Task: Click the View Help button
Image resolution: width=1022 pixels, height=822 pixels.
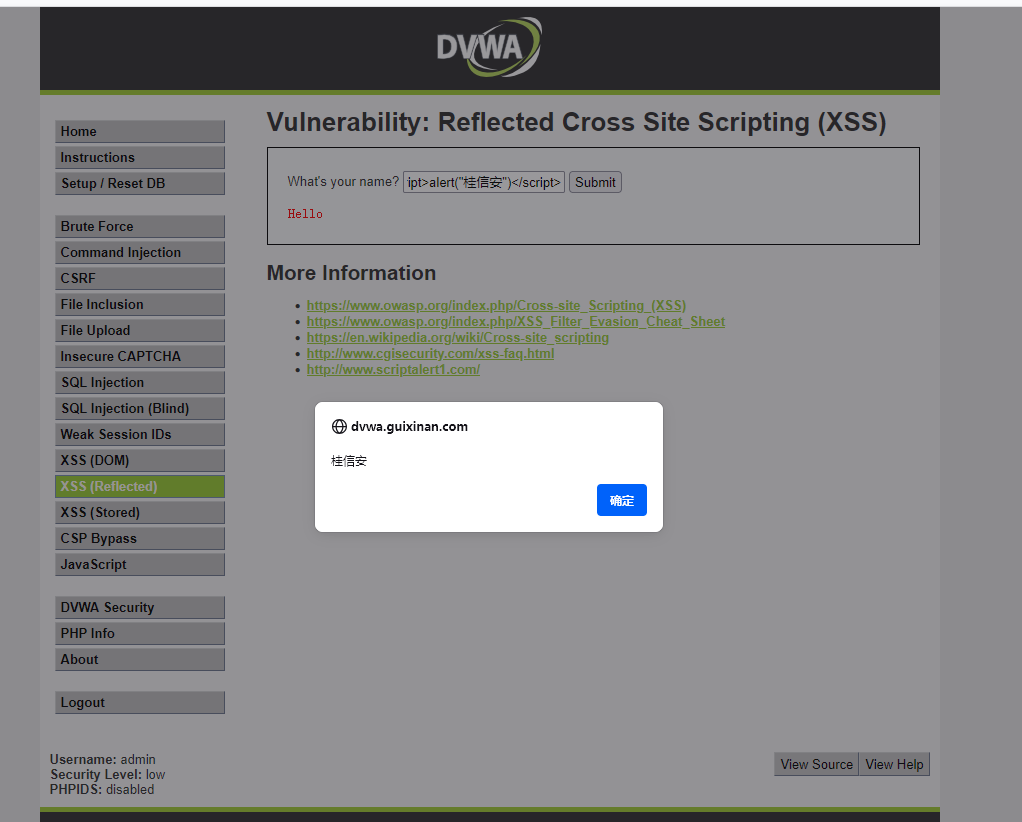Action: click(894, 765)
